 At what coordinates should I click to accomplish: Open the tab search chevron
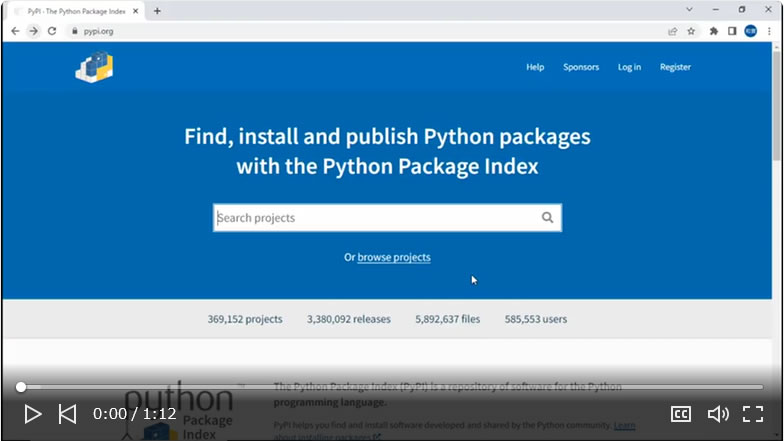689,10
